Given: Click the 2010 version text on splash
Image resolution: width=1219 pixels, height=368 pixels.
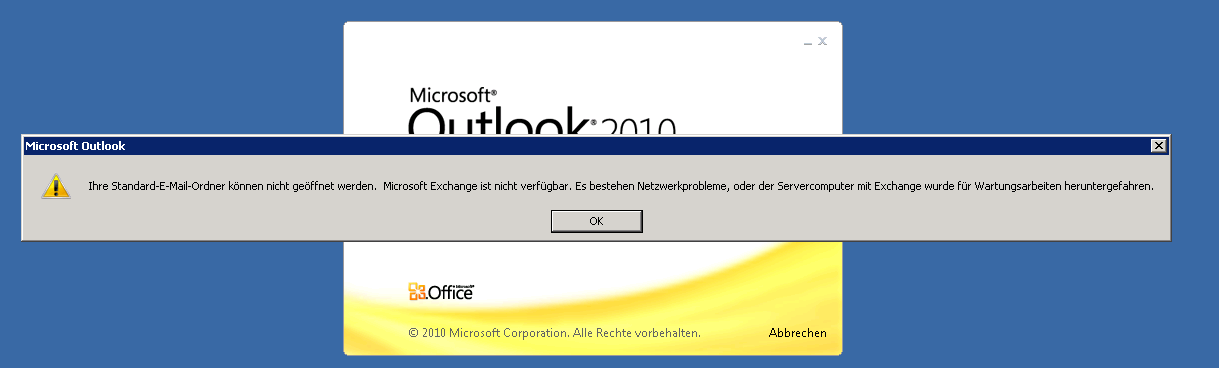Looking at the screenshot, I should click(639, 127).
